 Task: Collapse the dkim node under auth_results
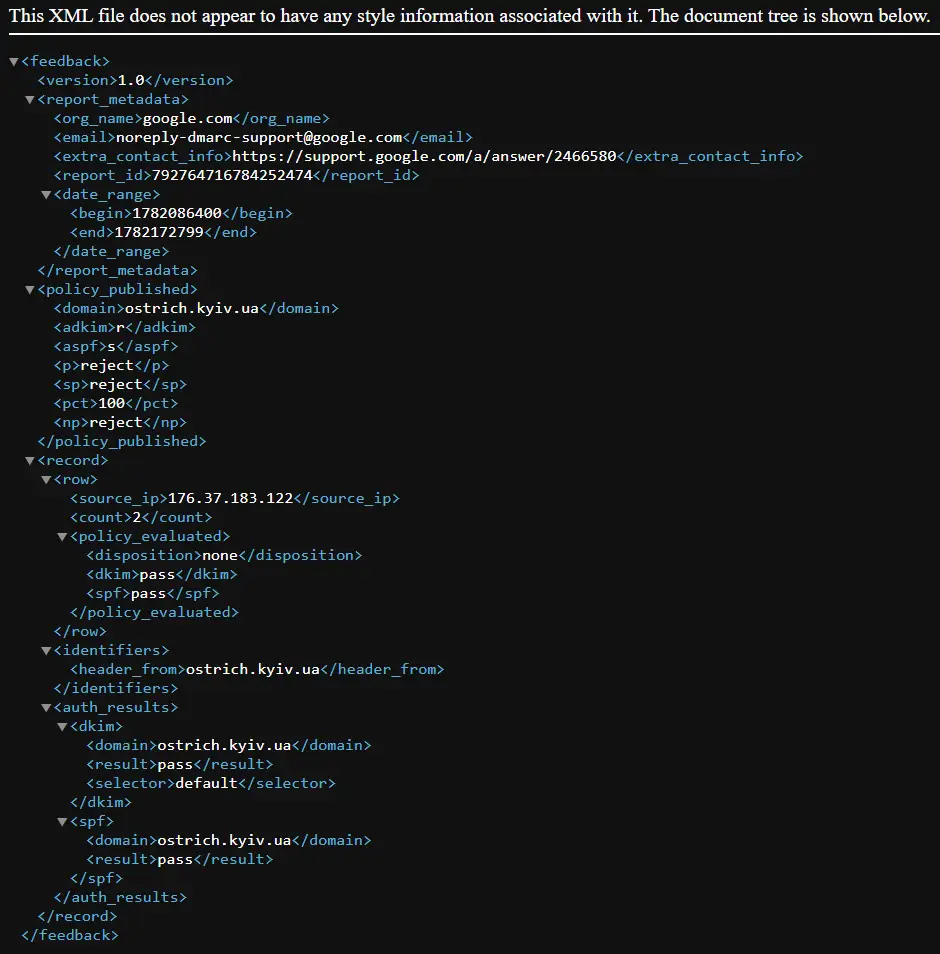click(62, 727)
